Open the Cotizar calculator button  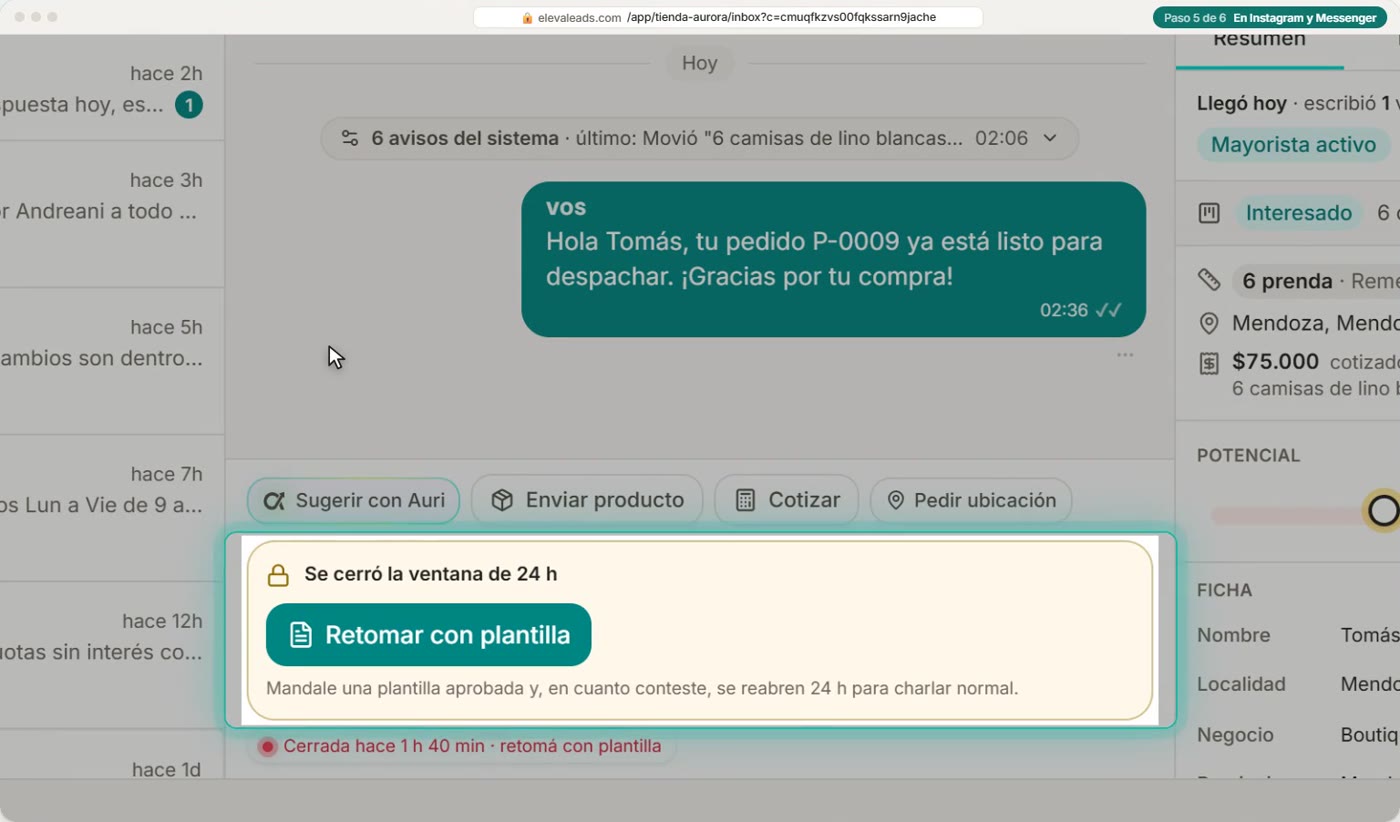point(786,501)
